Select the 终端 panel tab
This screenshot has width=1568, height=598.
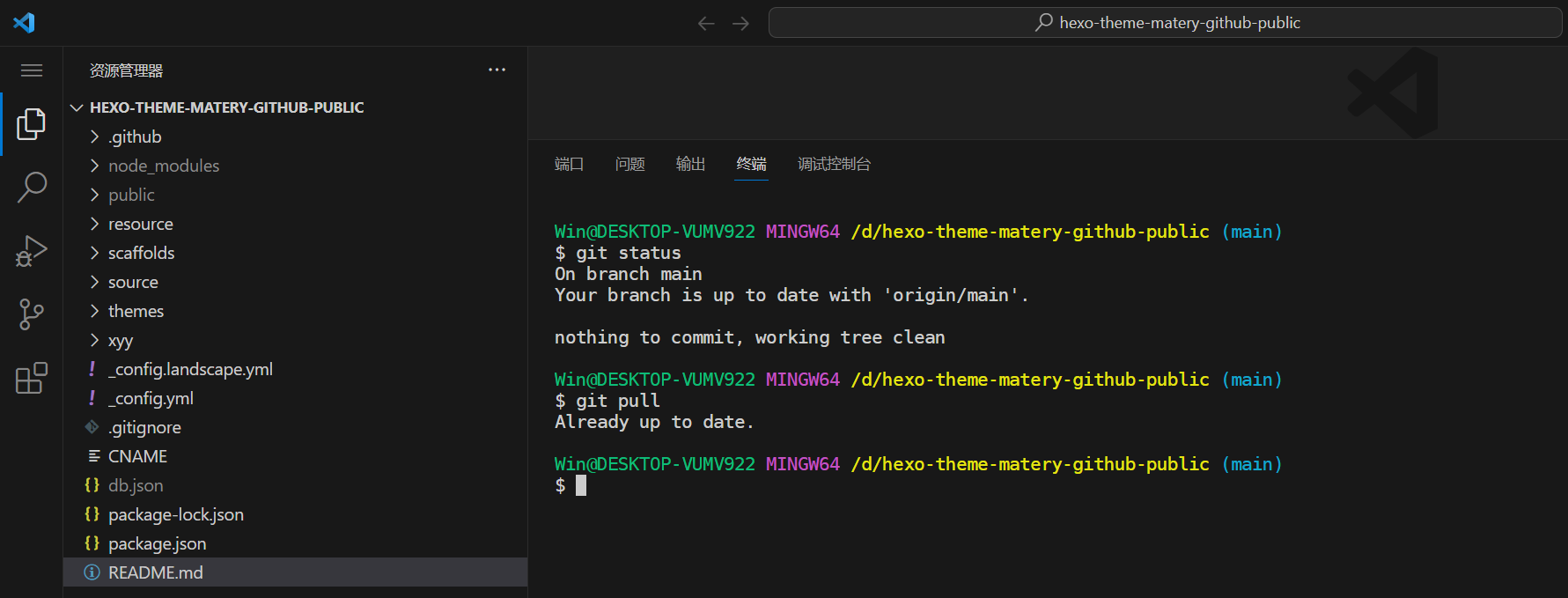[x=751, y=164]
